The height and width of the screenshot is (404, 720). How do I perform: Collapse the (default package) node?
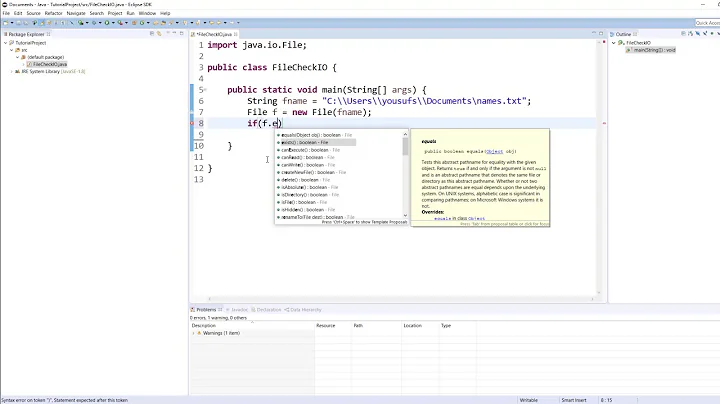click(x=17, y=57)
